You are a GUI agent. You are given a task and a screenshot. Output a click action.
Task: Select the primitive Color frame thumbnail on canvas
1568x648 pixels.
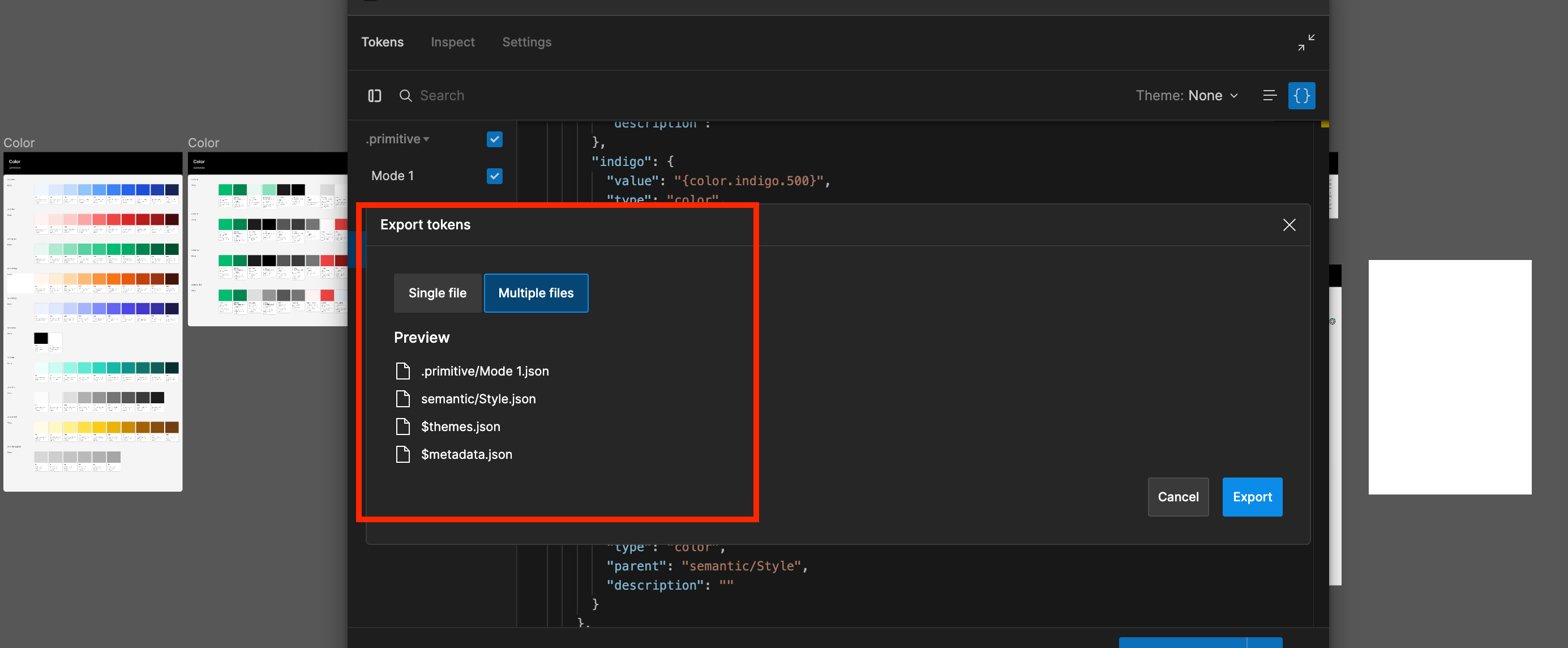92,322
